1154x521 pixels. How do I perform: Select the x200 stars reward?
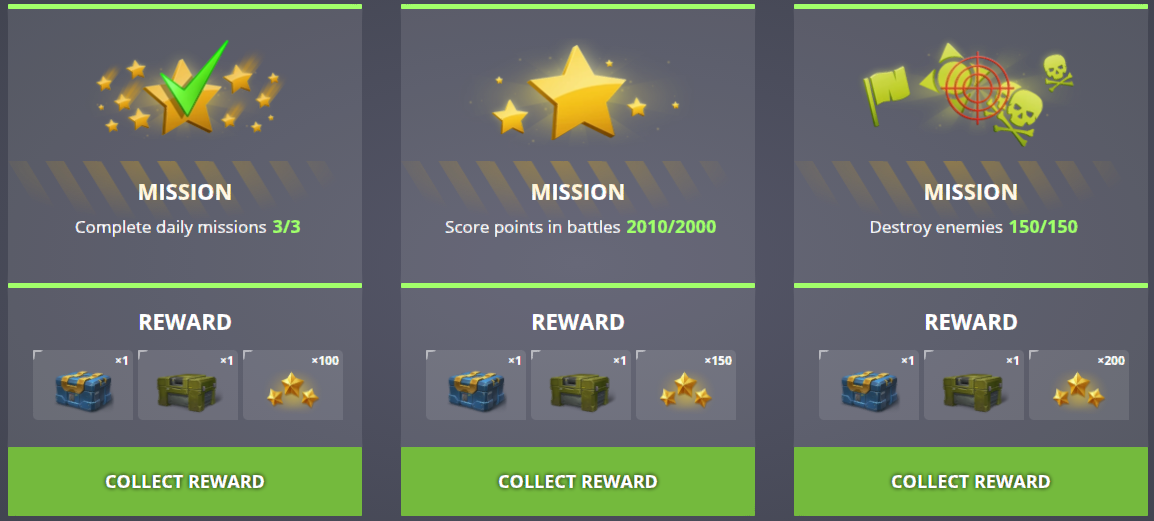(1079, 385)
